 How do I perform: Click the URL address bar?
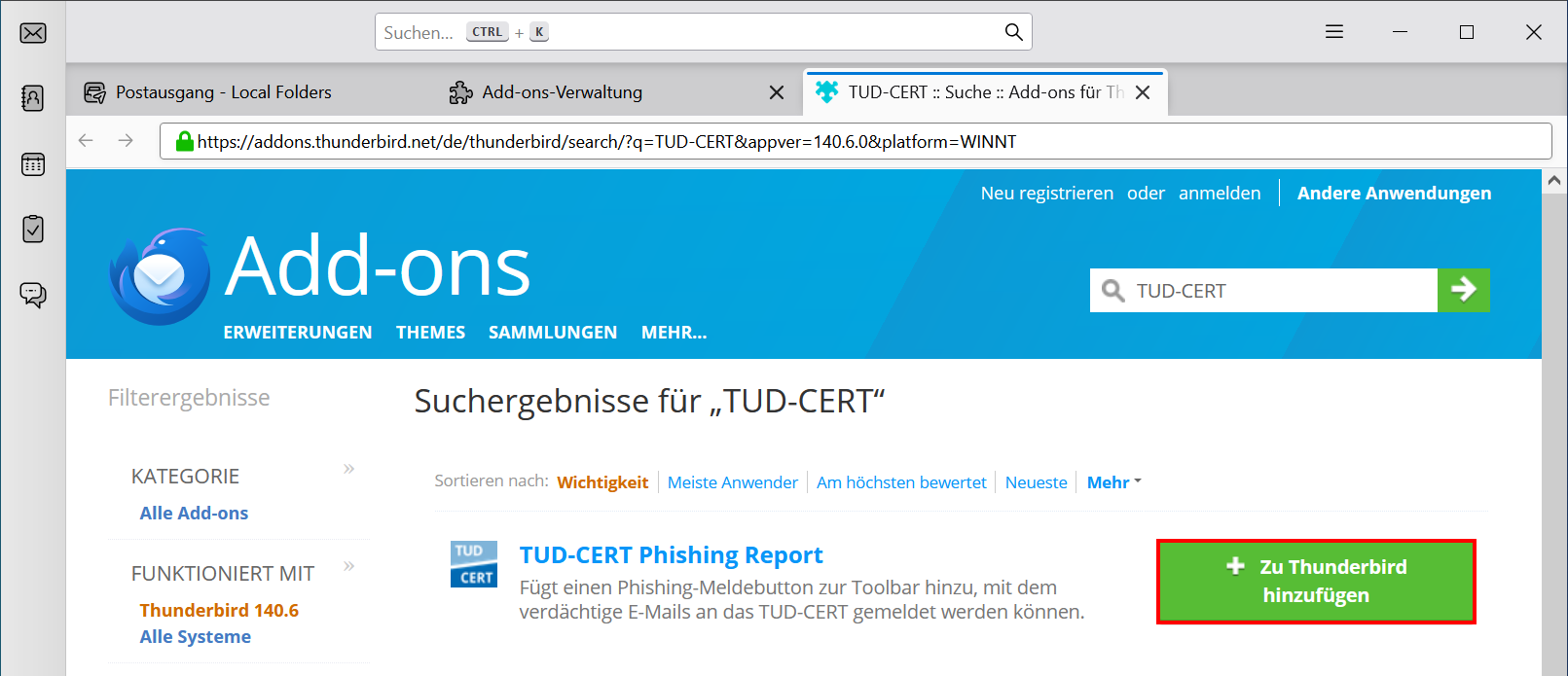coord(856,141)
